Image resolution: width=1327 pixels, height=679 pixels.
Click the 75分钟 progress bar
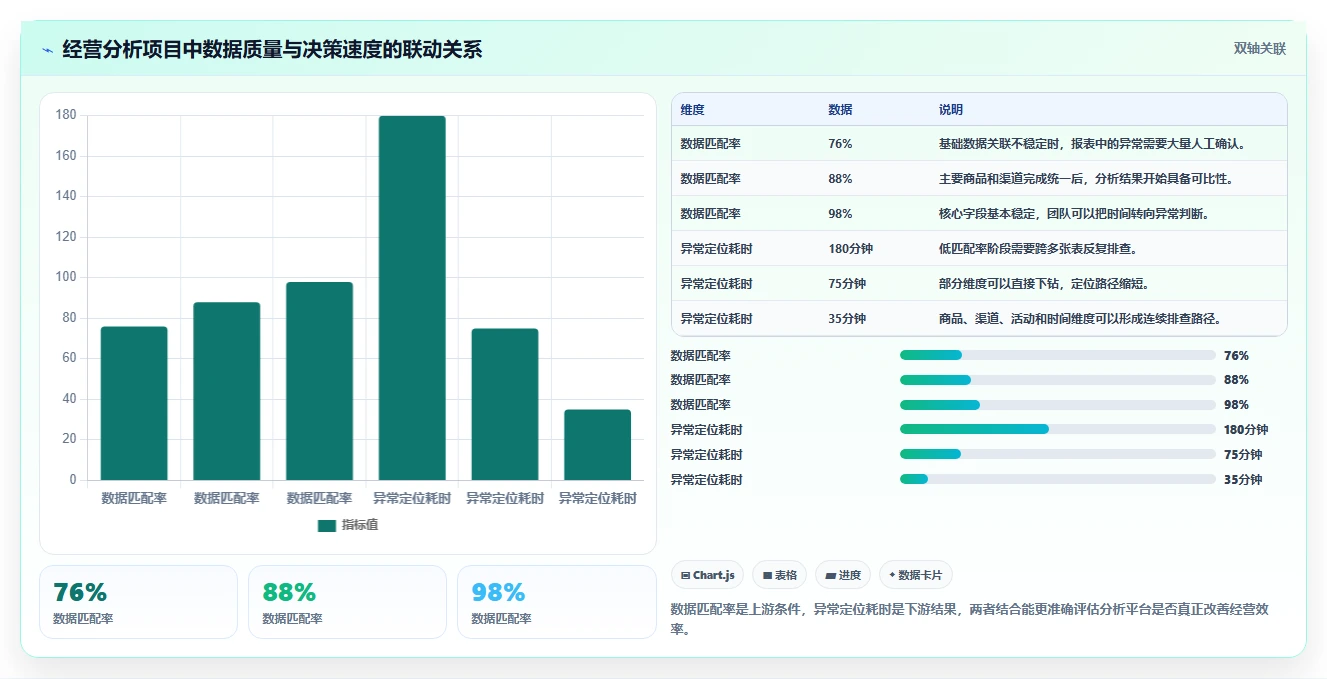tap(1058, 454)
